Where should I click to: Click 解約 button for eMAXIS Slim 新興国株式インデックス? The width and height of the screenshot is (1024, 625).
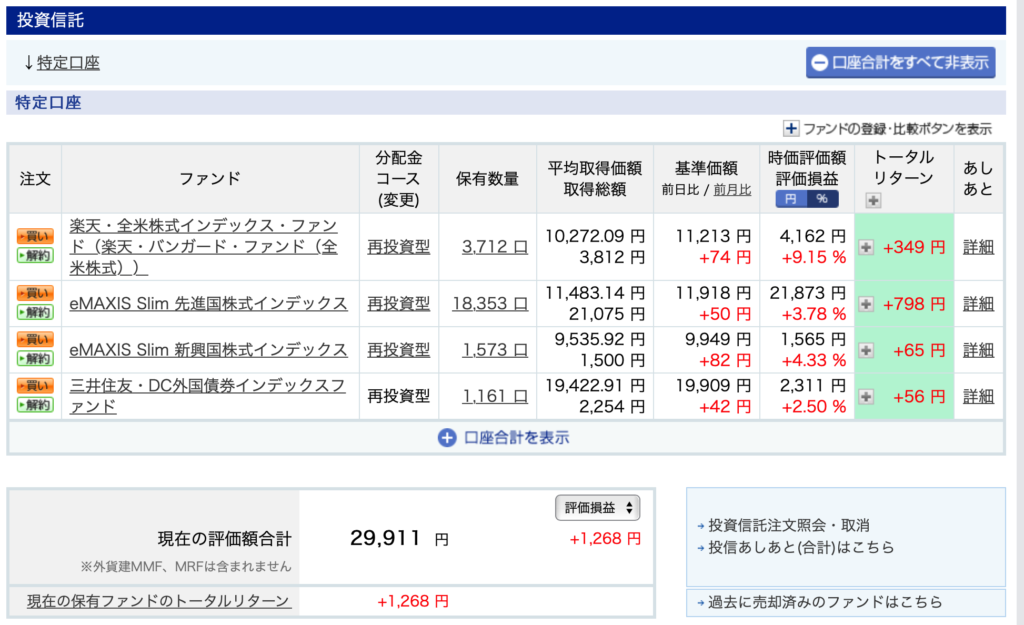pos(35,359)
